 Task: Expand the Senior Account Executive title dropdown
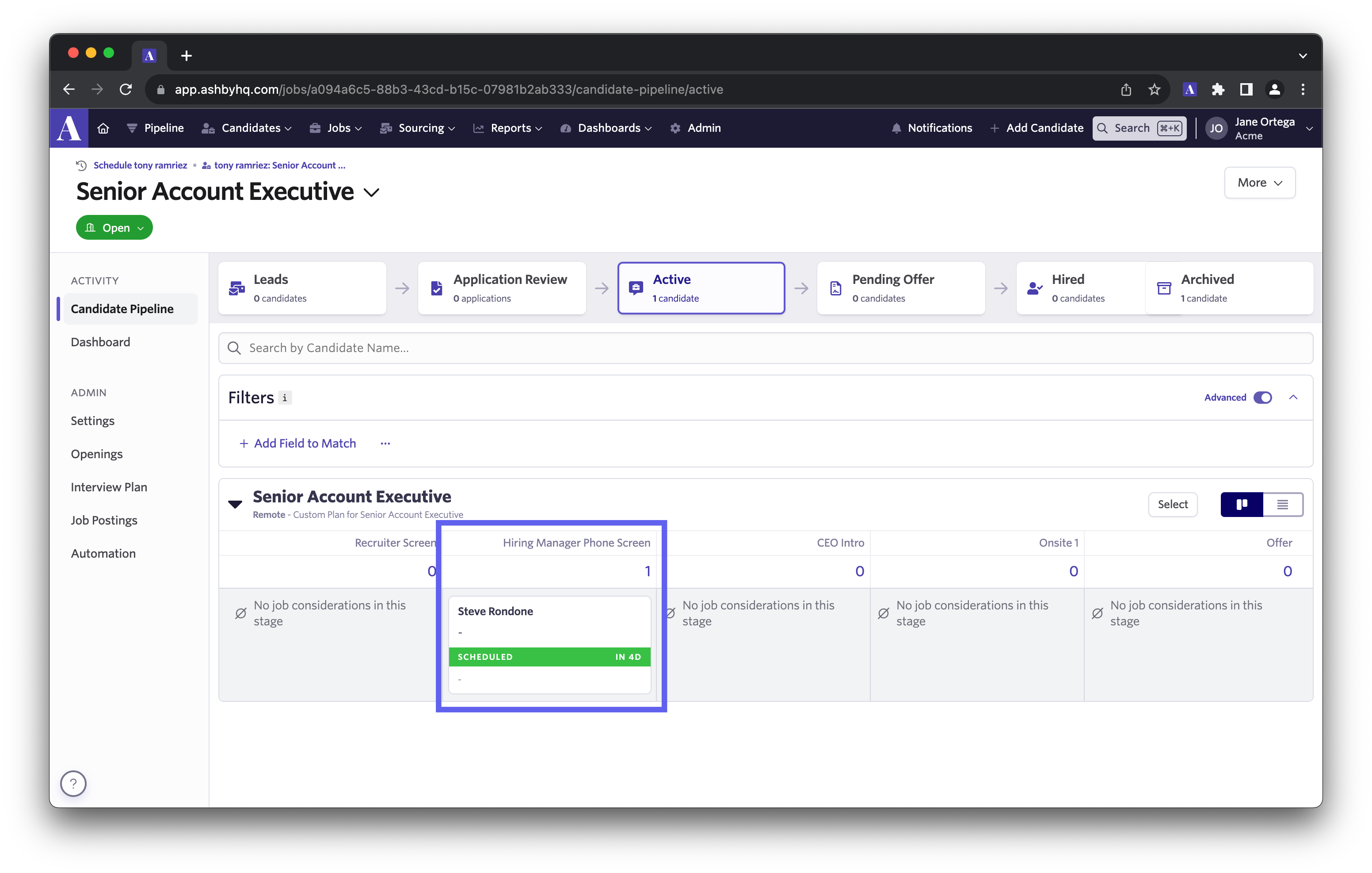(x=371, y=193)
